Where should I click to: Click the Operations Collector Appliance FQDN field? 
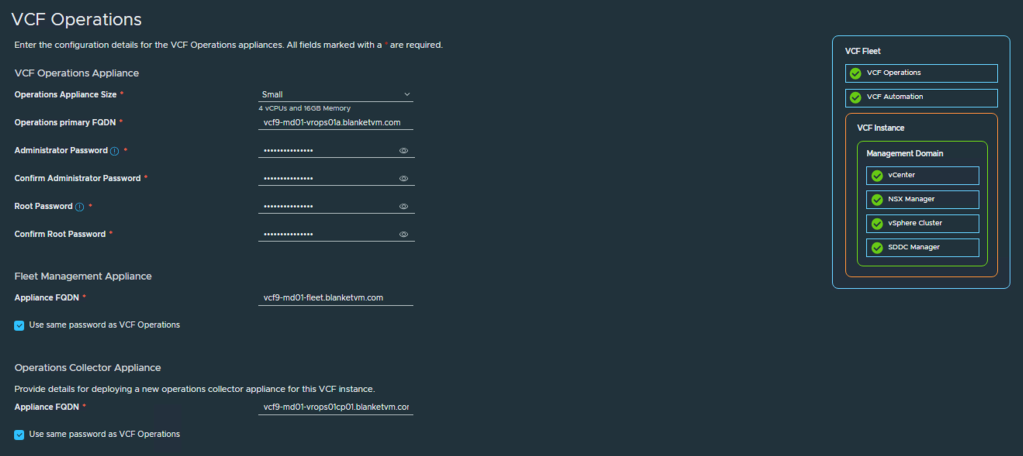pos(335,407)
